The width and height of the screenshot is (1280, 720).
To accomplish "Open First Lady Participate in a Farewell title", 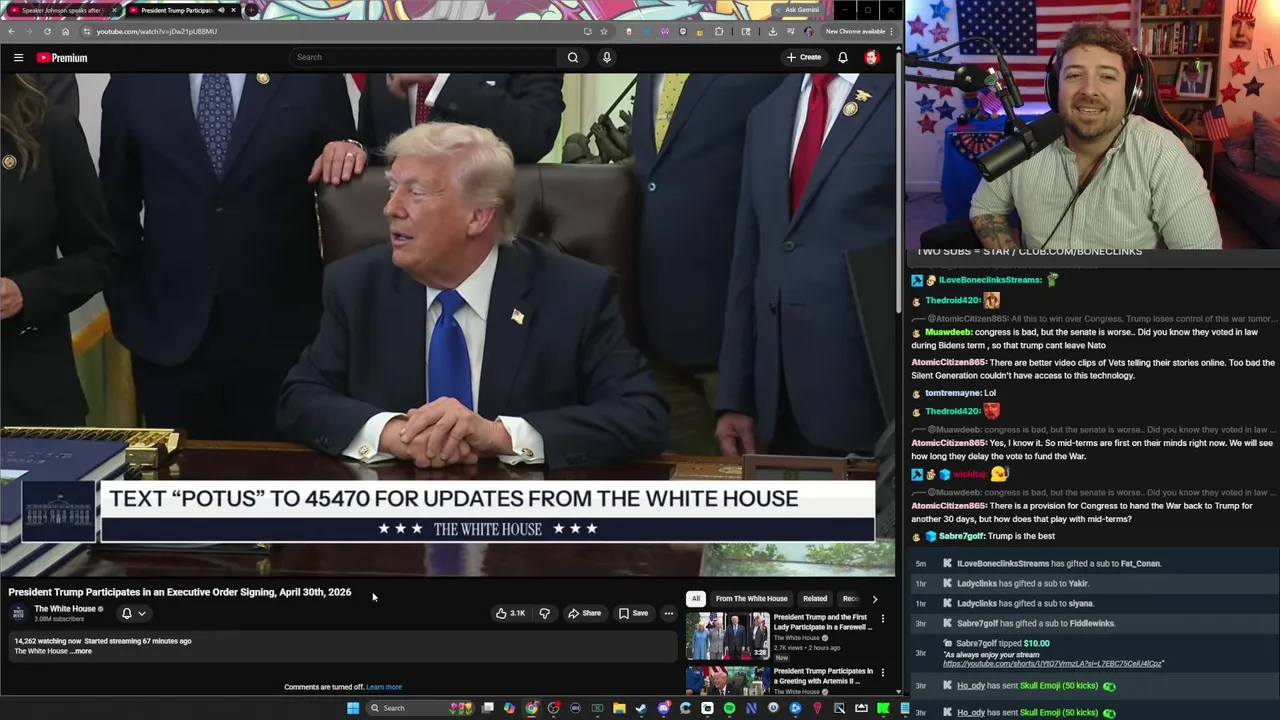I will [821, 622].
